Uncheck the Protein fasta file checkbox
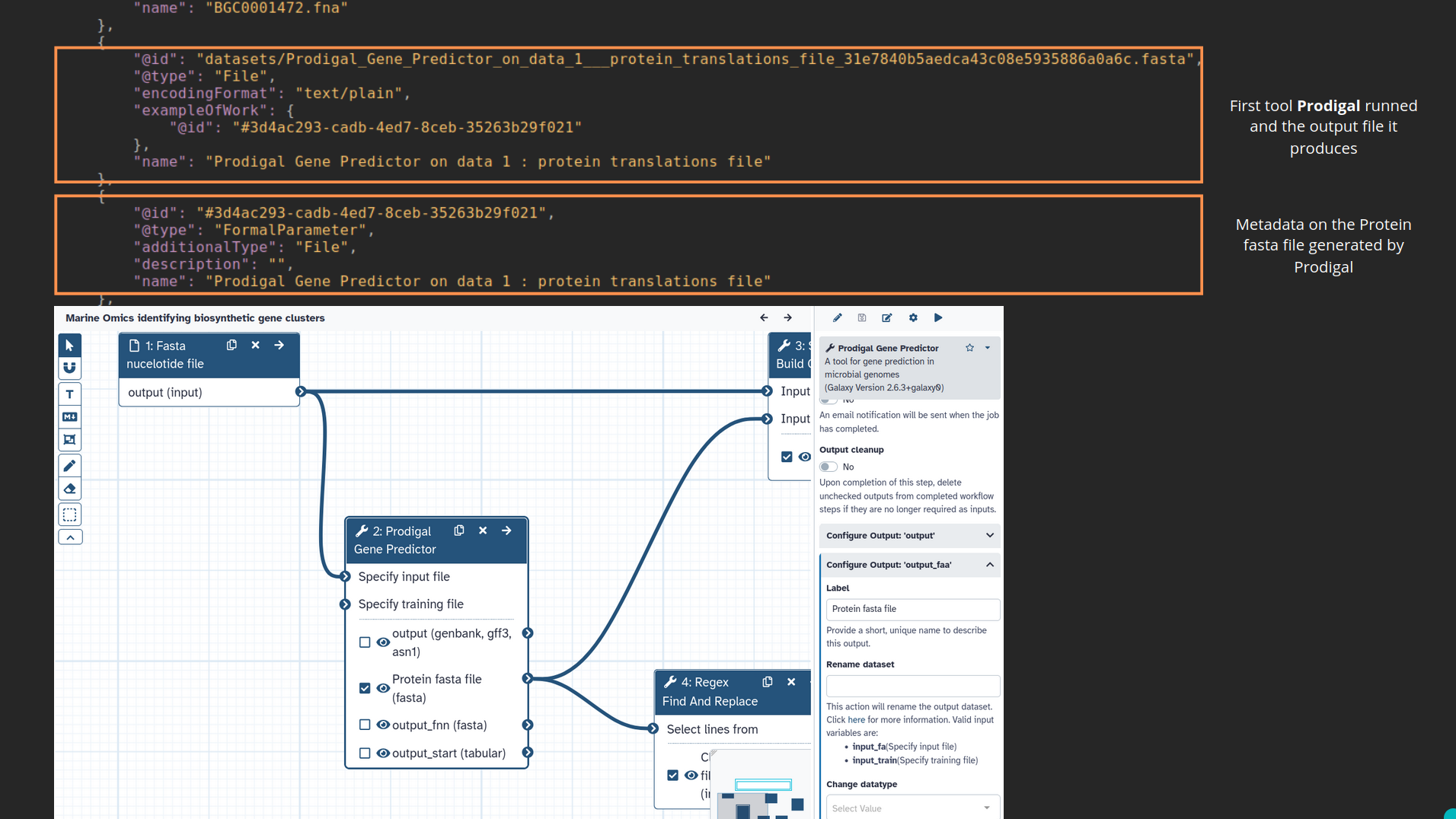This screenshot has width=1456, height=819. pos(365,688)
